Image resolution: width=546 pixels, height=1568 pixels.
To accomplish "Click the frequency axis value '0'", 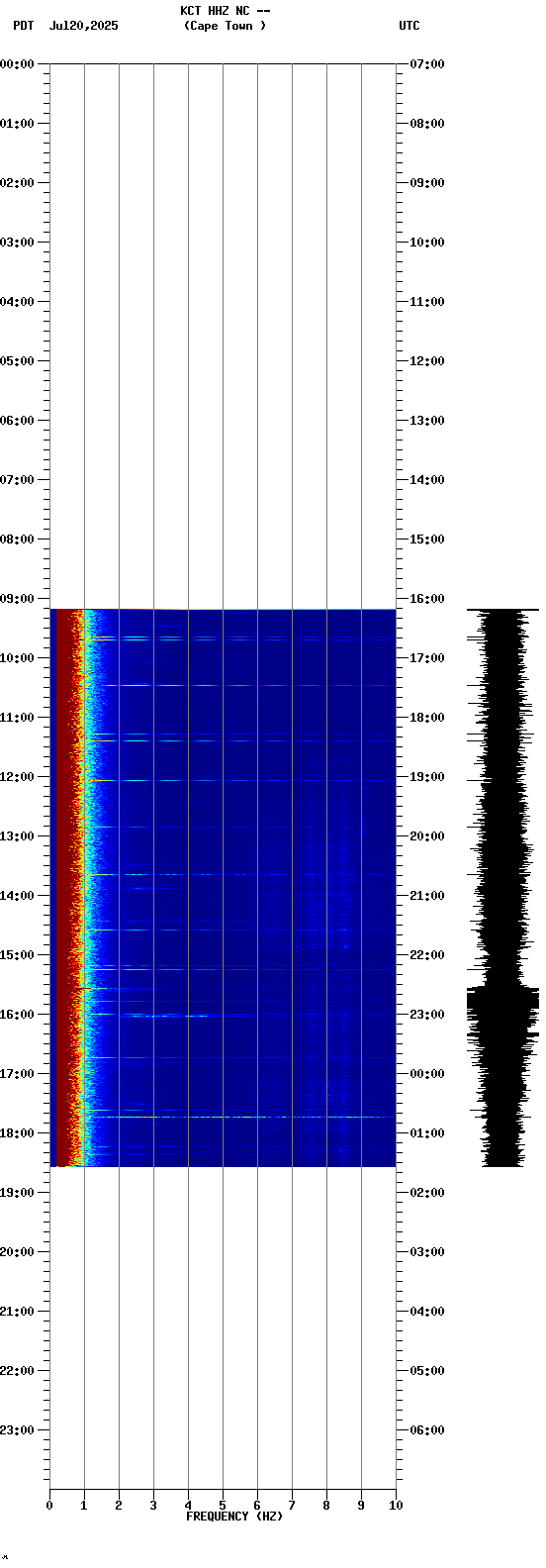I will pyautogui.click(x=49, y=1506).
